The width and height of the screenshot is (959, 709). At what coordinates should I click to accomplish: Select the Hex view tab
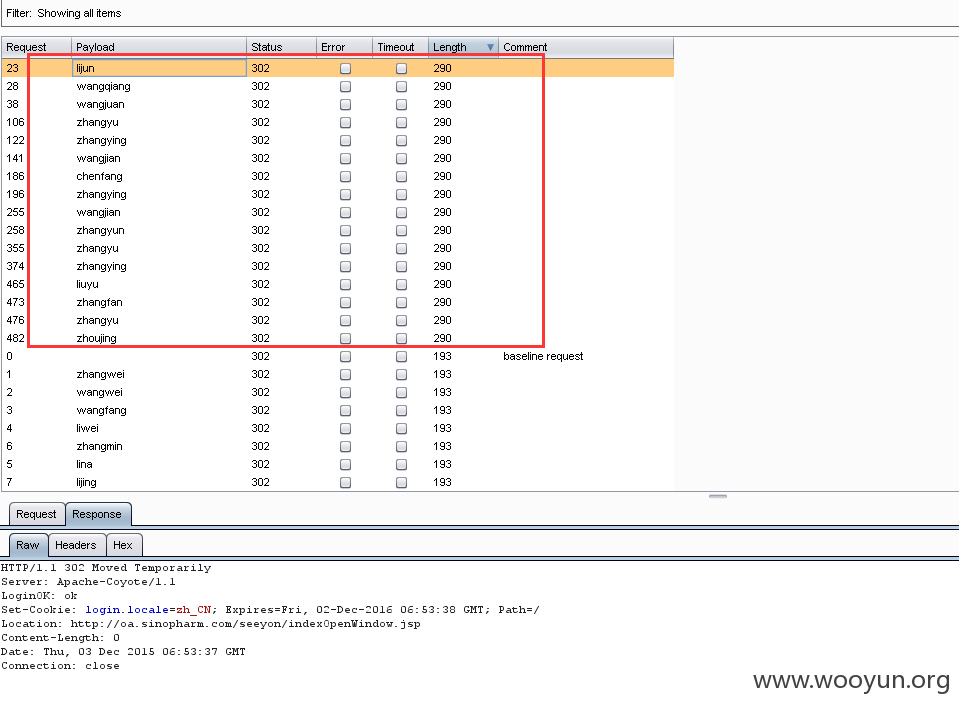coord(123,545)
